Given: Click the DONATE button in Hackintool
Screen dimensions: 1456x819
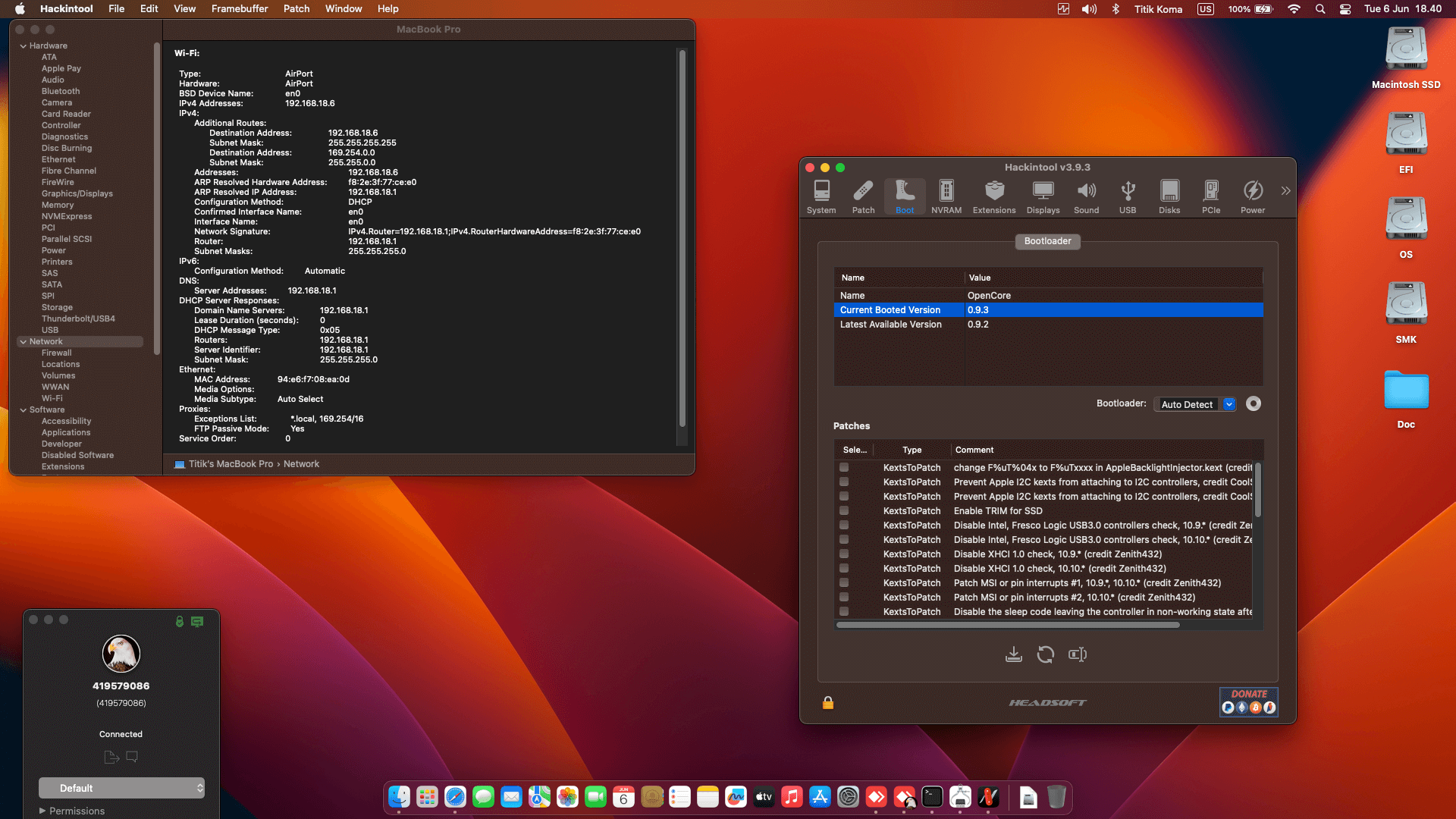Looking at the screenshot, I should click(1248, 702).
